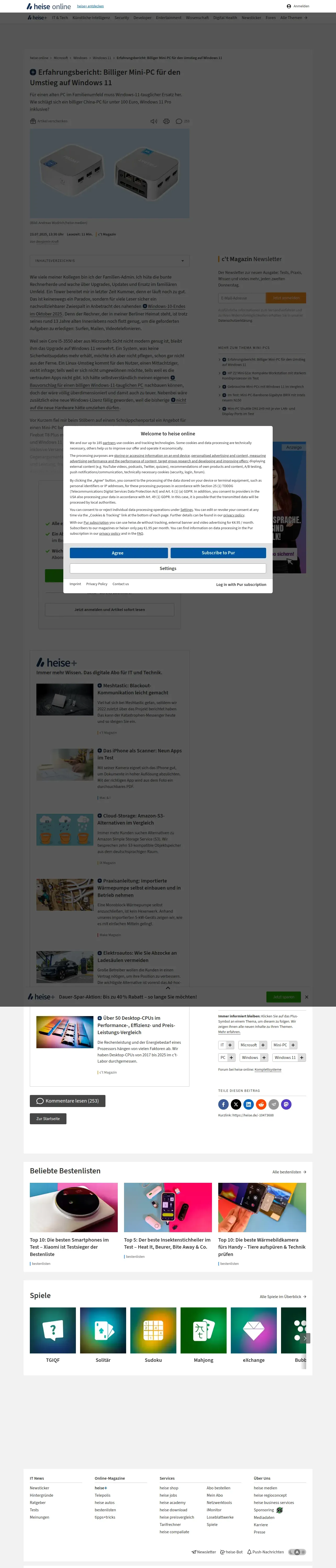Click Windows 11 breadcrumb
Viewport: 336px width, 1568px height.
click(x=102, y=58)
